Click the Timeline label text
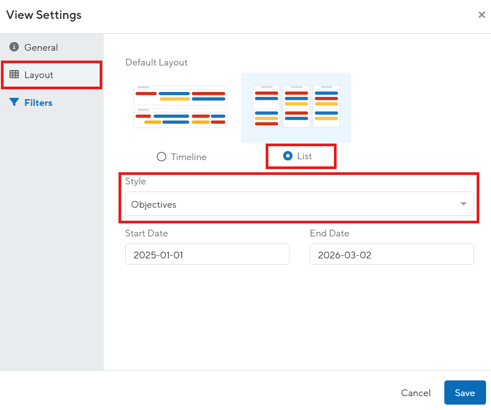491x410 pixels. point(189,157)
